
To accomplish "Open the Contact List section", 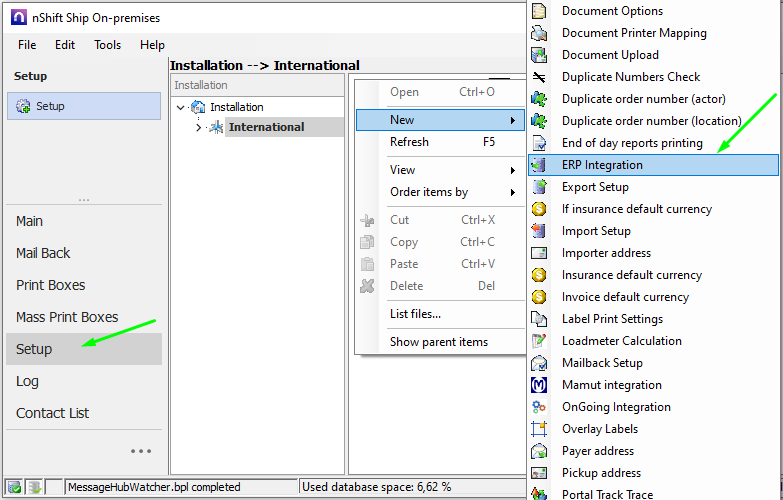I will click(x=84, y=413).
